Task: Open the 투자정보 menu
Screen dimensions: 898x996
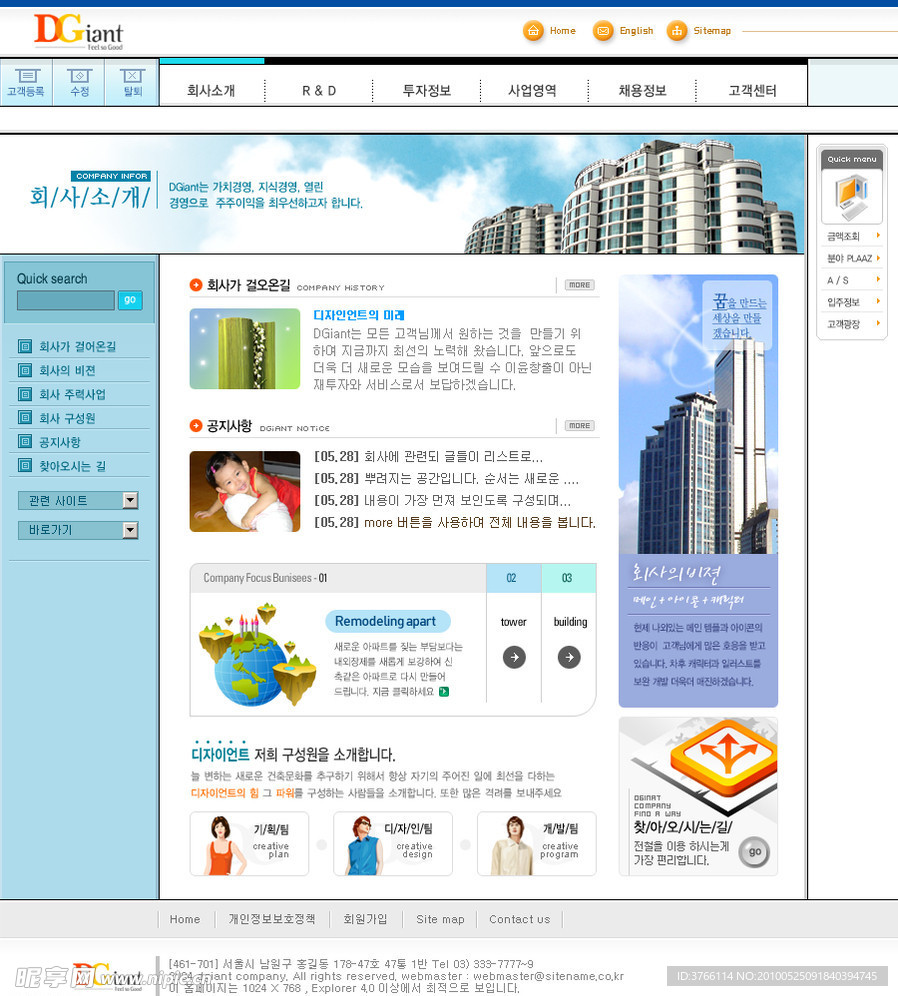Action: (x=427, y=91)
